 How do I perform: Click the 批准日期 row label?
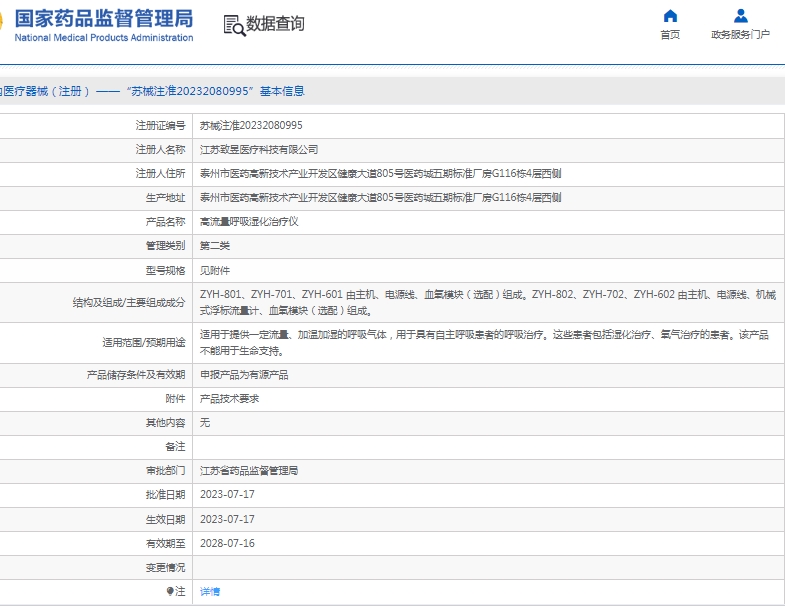point(165,495)
